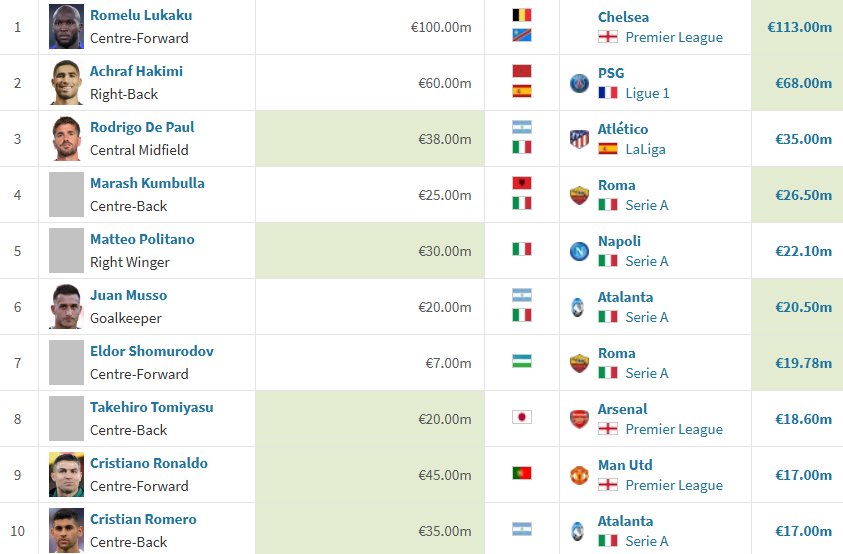Click the Man Utd club crest icon

coord(579,475)
